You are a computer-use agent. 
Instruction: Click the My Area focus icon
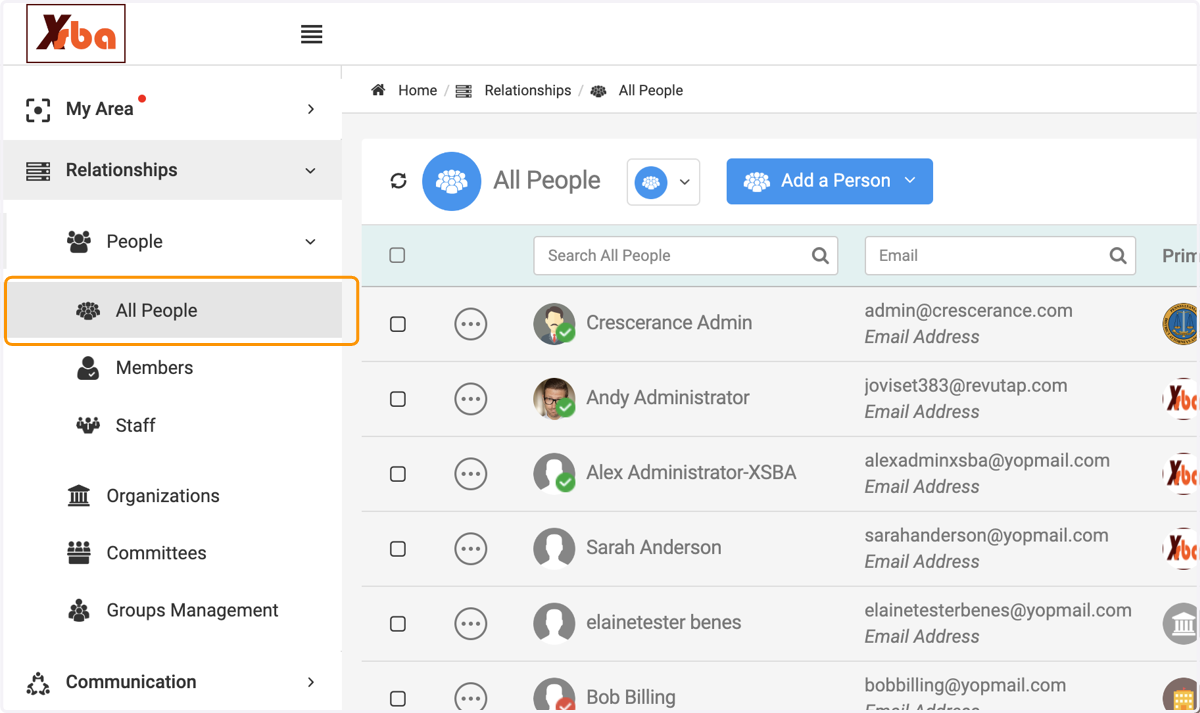coord(38,110)
